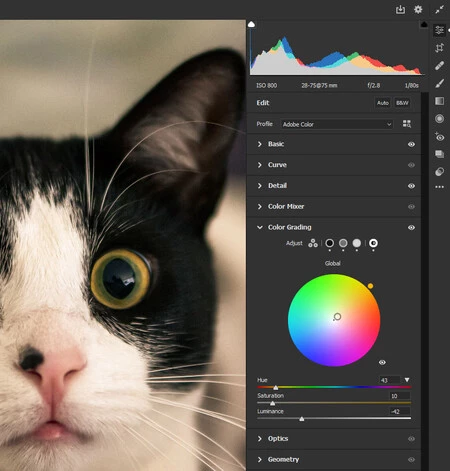The image size is (450, 471).
Task: Select the Crop tool in right toolbar
Action: (x=439, y=48)
